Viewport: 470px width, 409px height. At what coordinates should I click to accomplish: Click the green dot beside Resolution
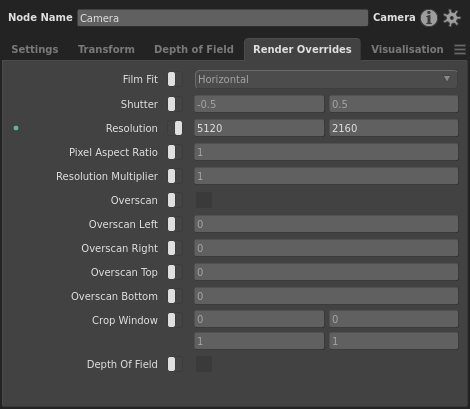(16, 128)
